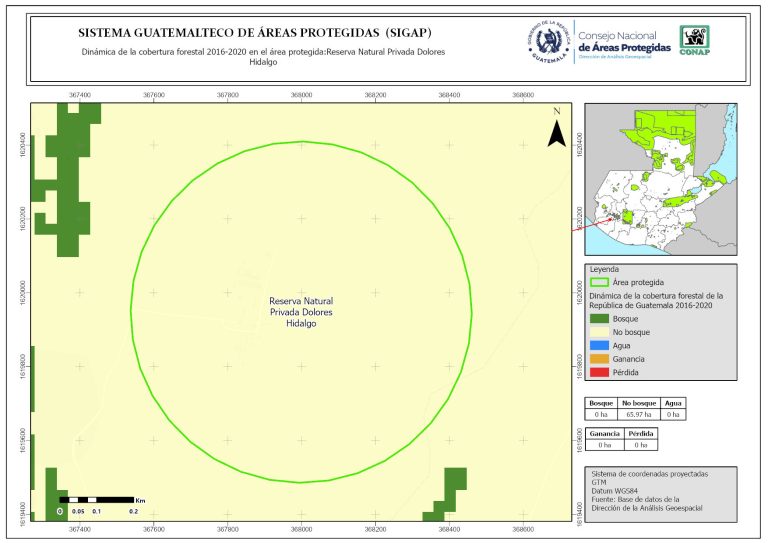The width and height of the screenshot is (768, 543).
Task: Click the 65.97 ha value in table
Action: [638, 413]
